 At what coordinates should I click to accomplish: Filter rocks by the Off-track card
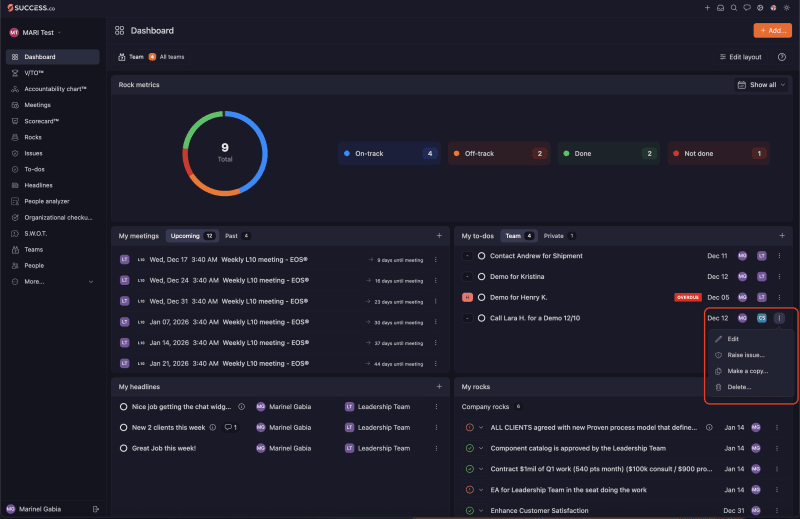point(498,154)
